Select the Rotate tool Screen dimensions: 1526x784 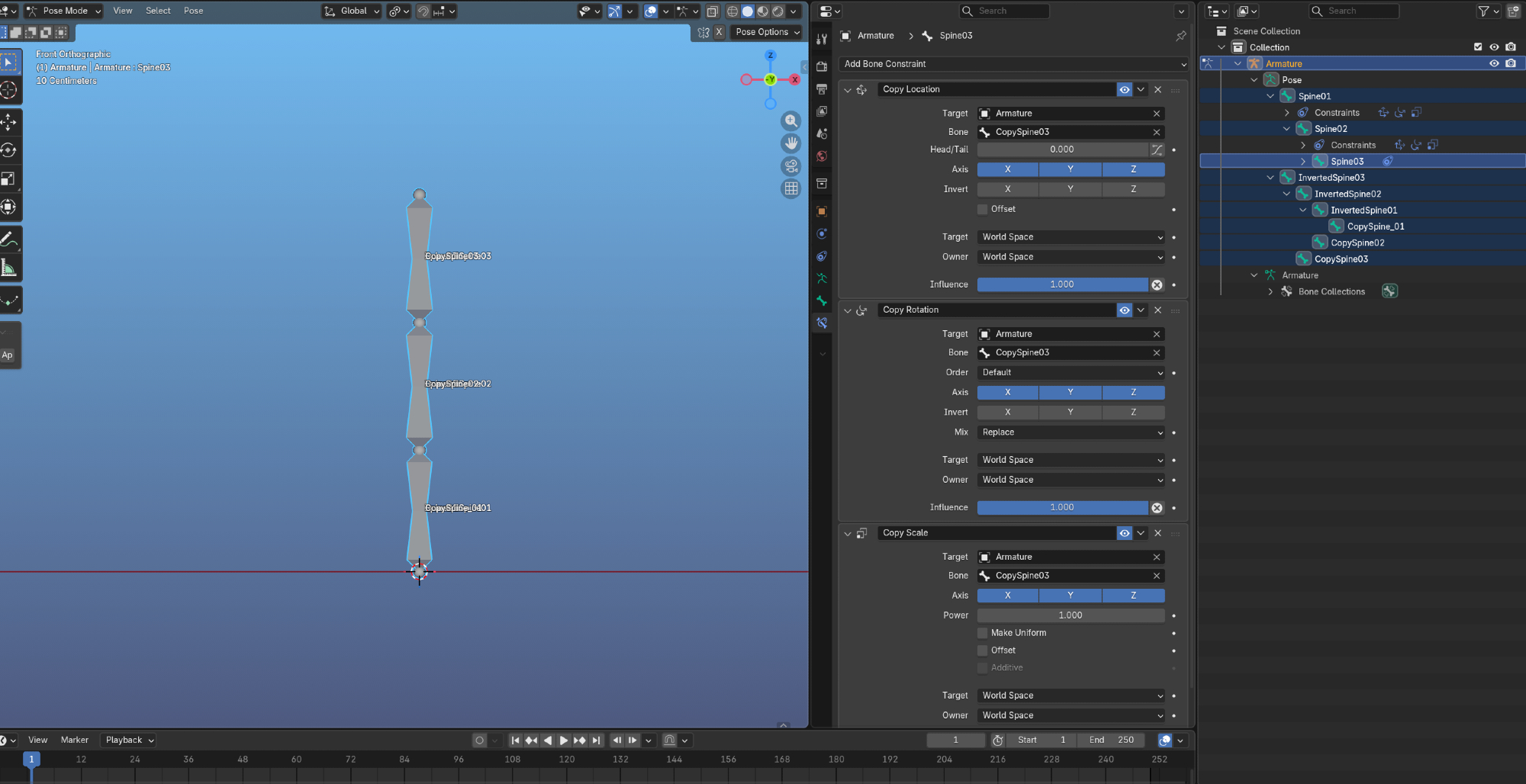click(x=9, y=150)
